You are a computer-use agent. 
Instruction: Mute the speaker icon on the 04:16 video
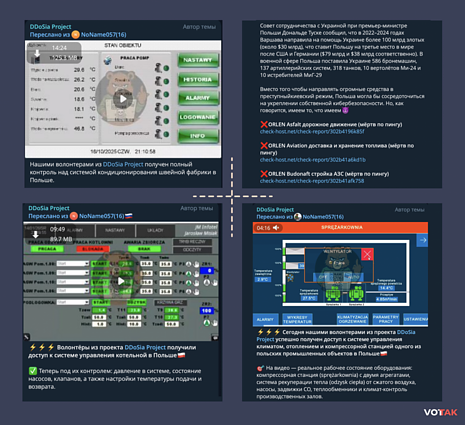[x=276, y=228]
